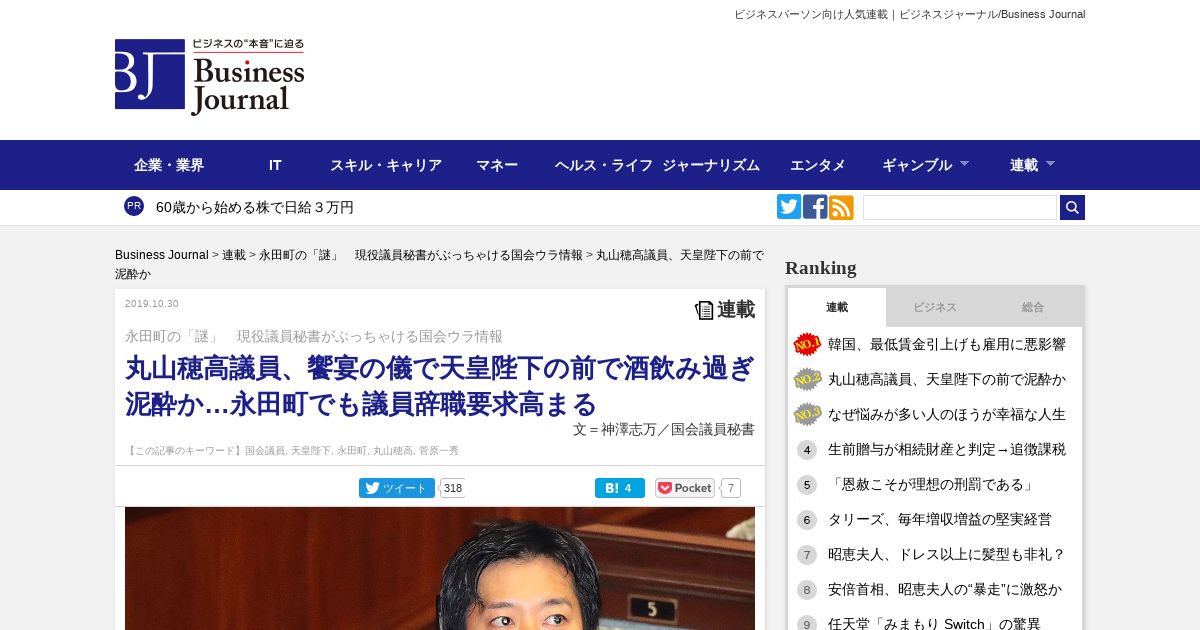Click the 菅原一秀 keyword
The width and height of the screenshot is (1200, 630).
pos(439,451)
